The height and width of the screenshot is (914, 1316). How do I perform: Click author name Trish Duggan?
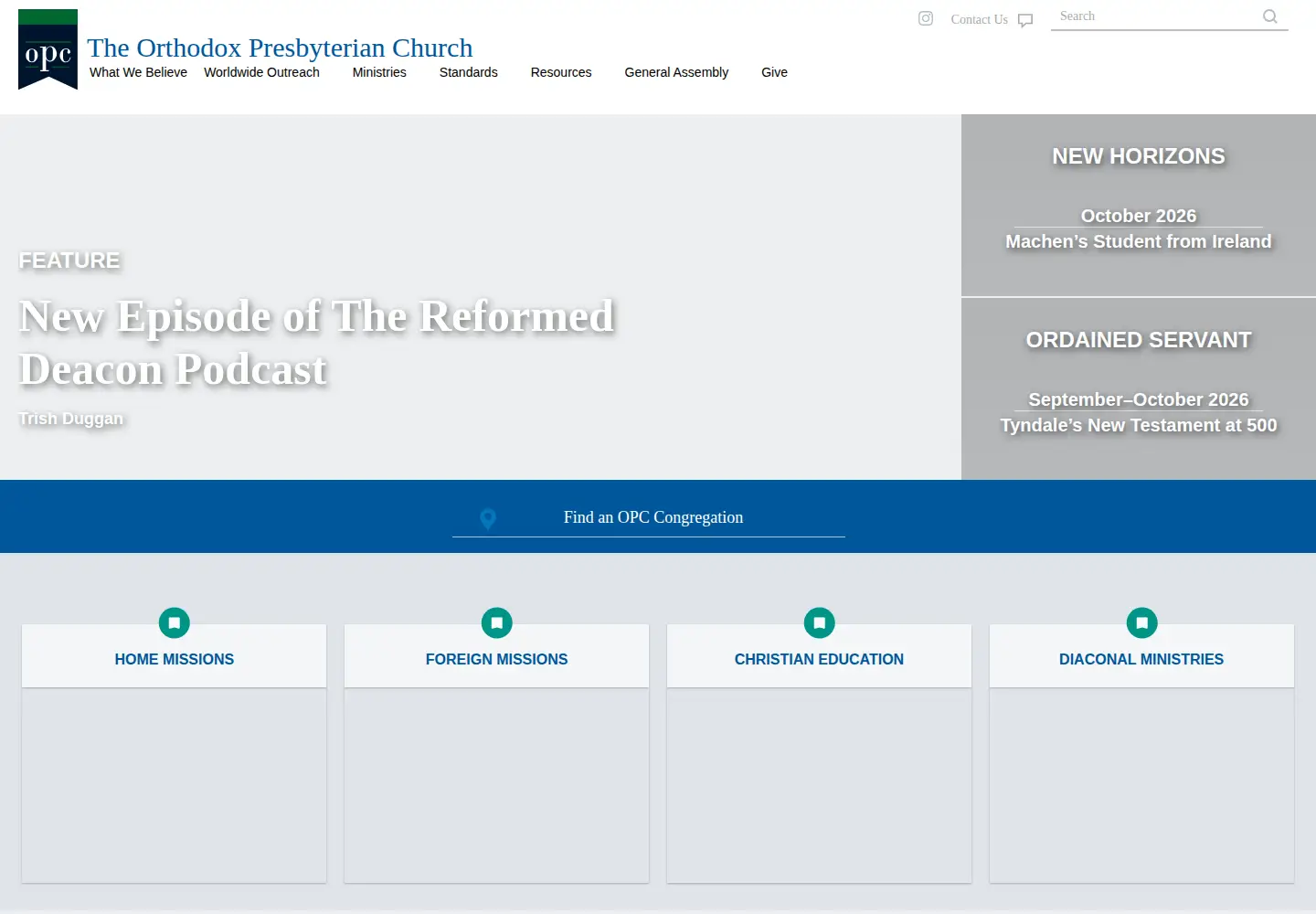[70, 419]
